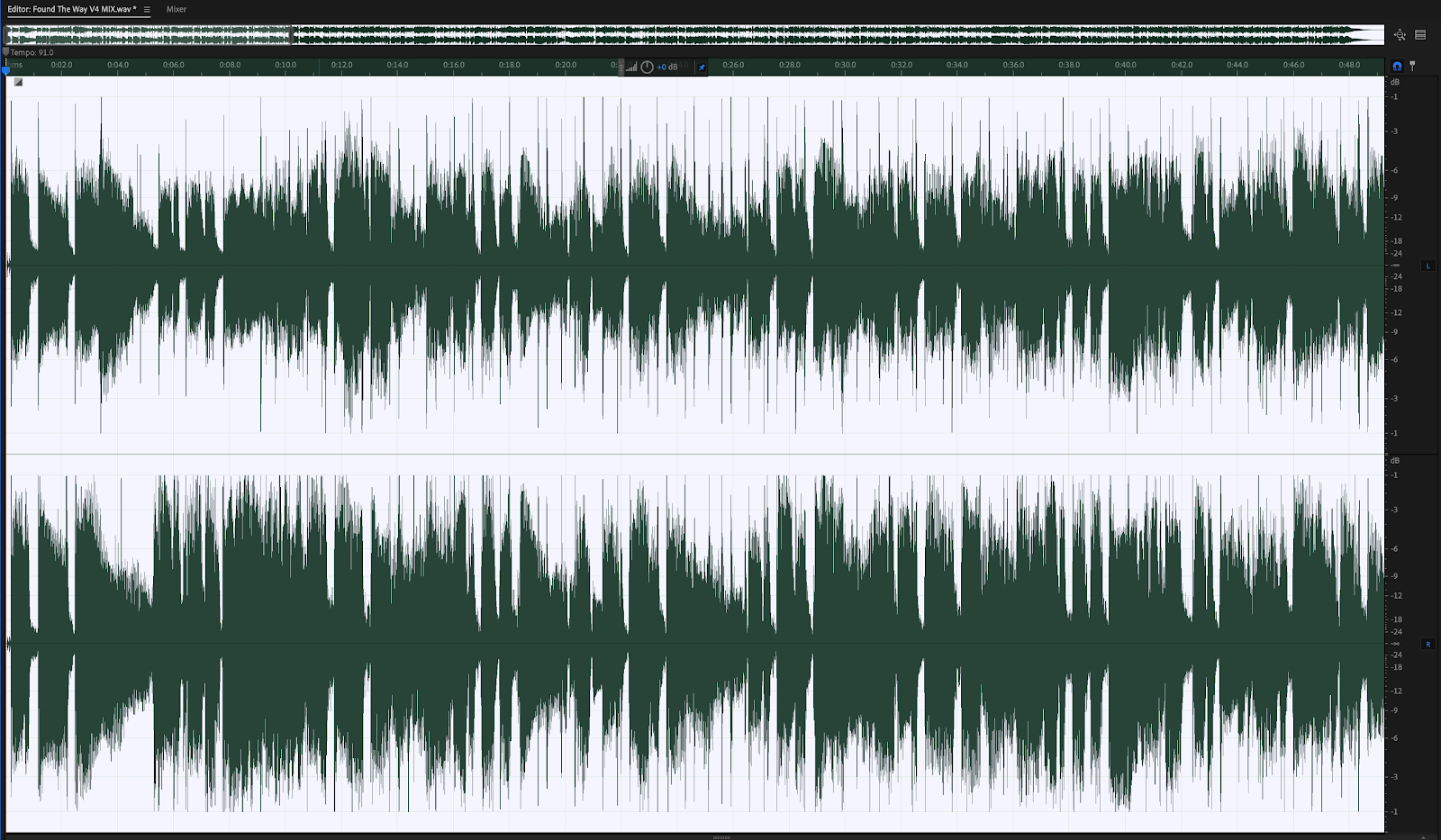
Task: Select the blue headphones monitoring icon
Action: pyautogui.click(x=1397, y=65)
